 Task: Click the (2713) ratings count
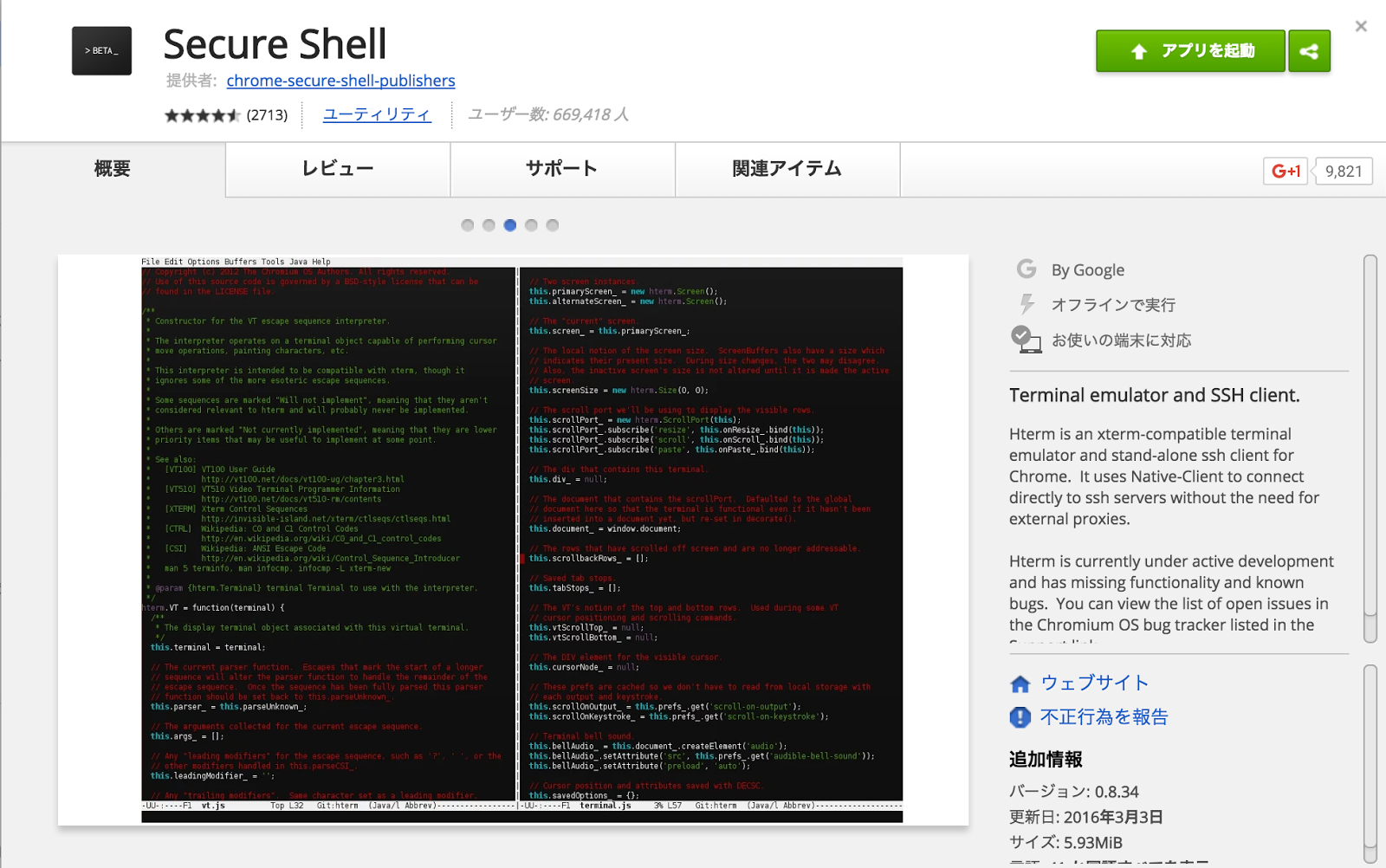(267, 115)
